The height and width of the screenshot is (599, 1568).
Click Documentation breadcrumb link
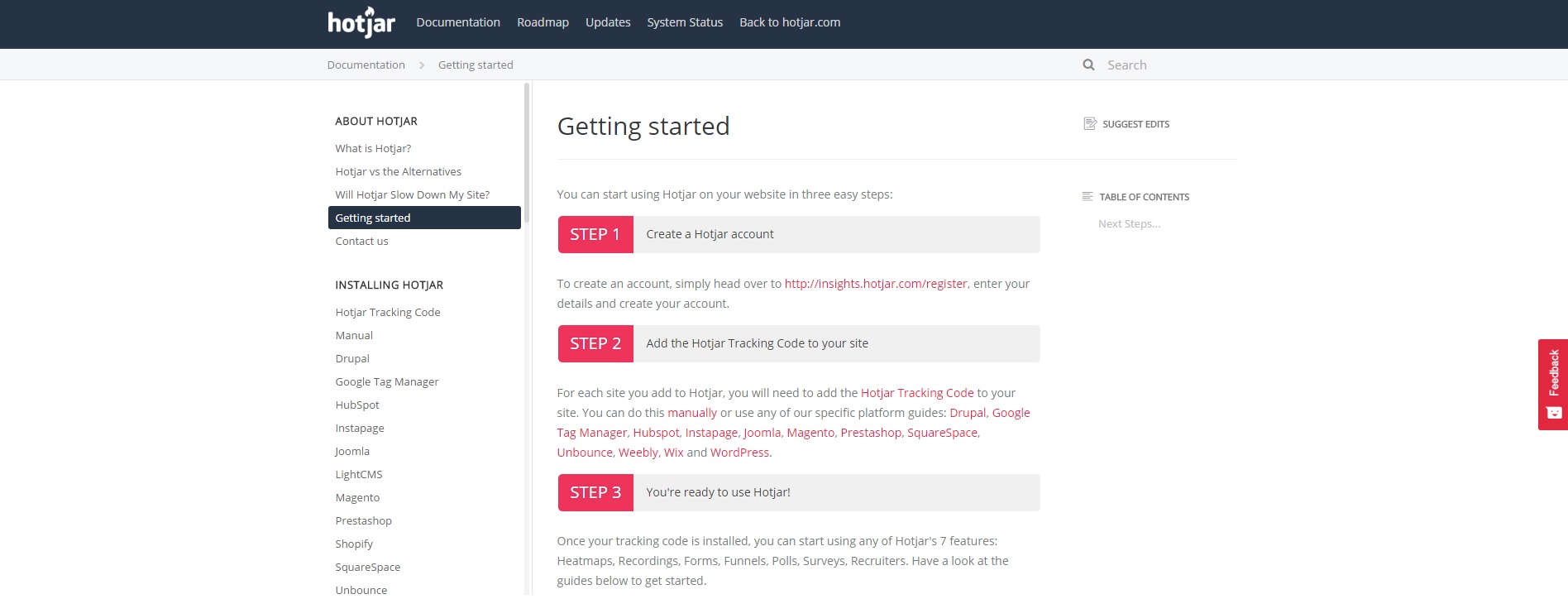[x=366, y=65]
